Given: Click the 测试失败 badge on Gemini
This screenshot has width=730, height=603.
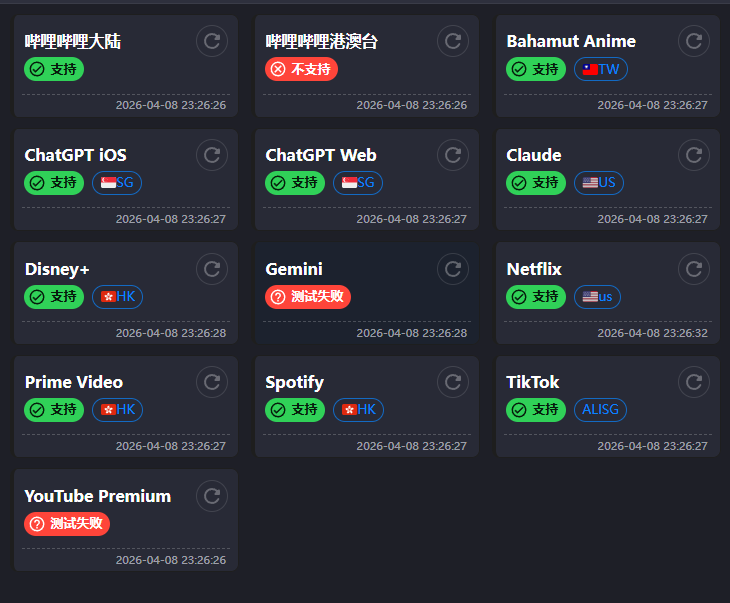Looking at the screenshot, I should (x=308, y=297).
